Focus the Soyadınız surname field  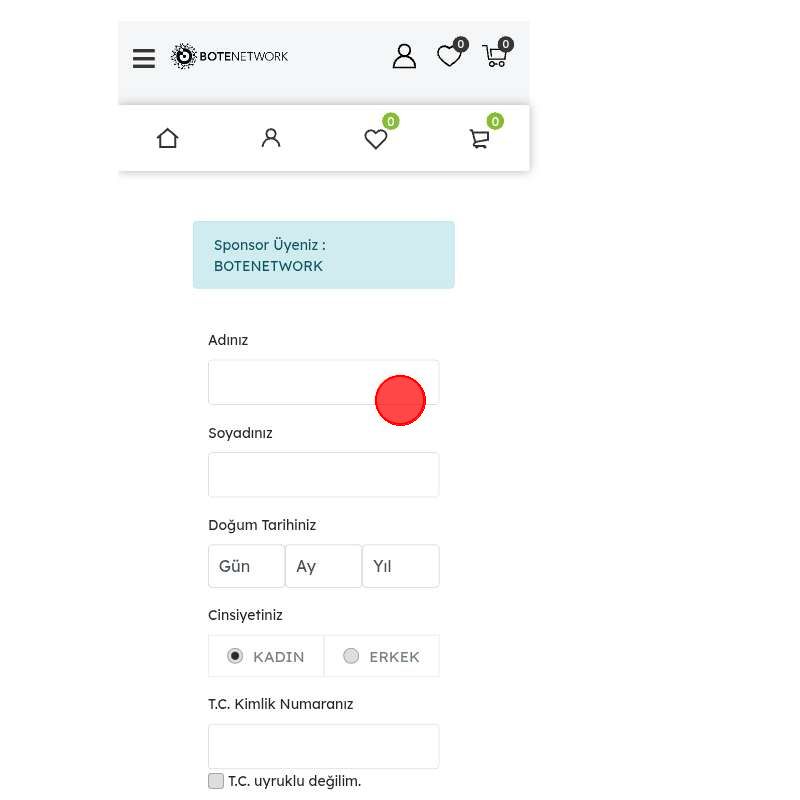(x=323, y=475)
